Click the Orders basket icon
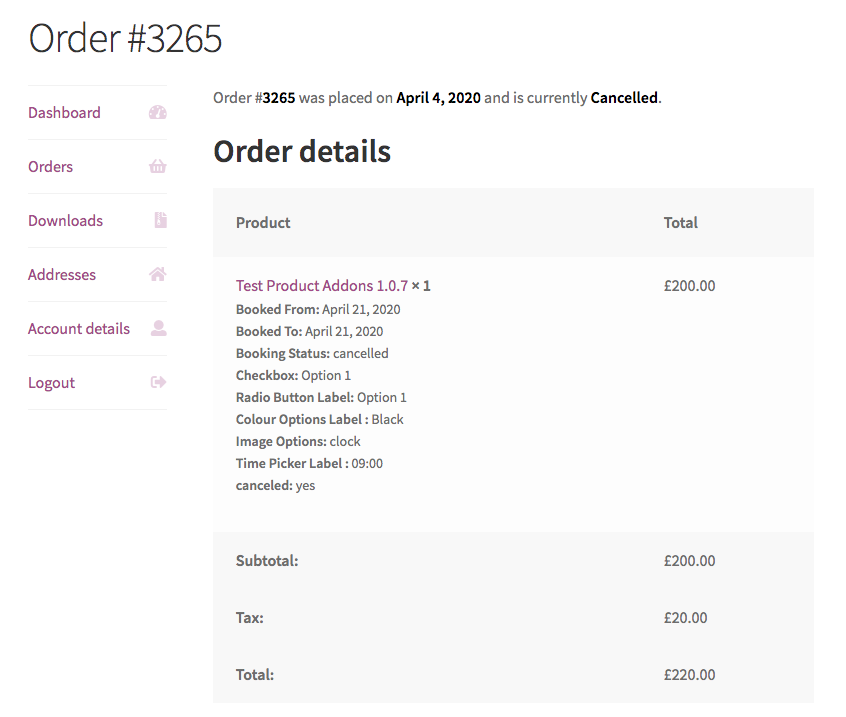Viewport: 846px width, 717px height. pos(158,166)
